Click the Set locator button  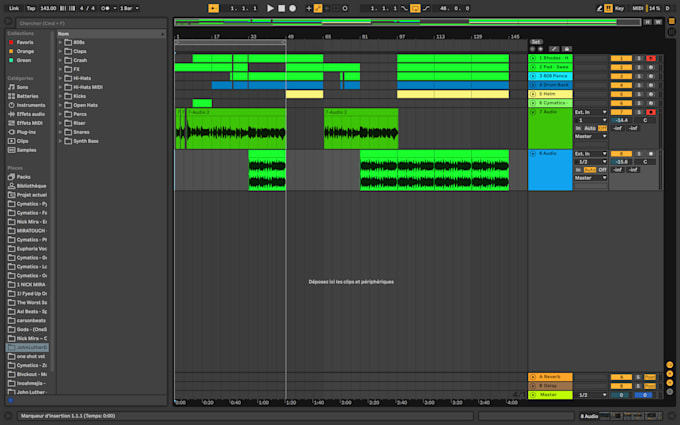click(536, 42)
